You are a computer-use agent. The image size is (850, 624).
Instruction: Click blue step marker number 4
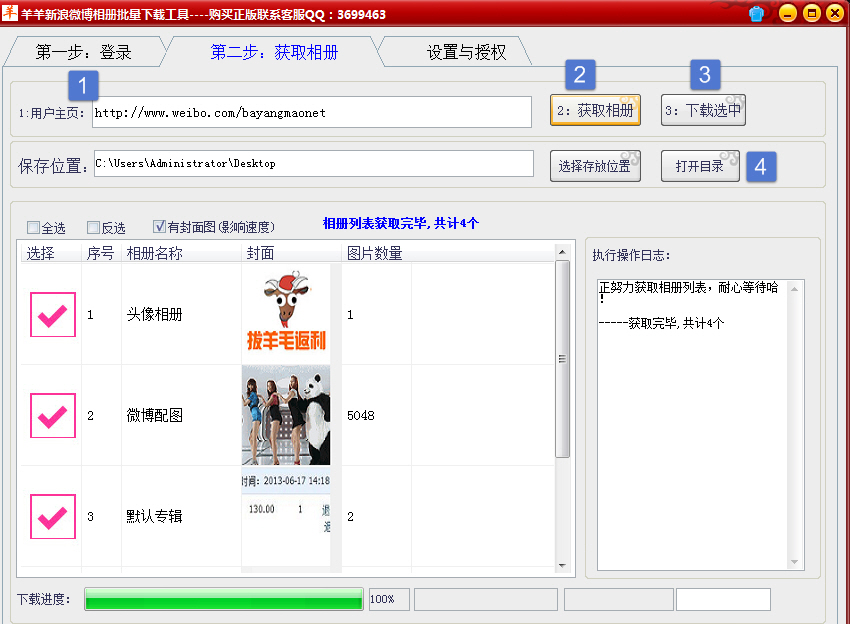761,166
